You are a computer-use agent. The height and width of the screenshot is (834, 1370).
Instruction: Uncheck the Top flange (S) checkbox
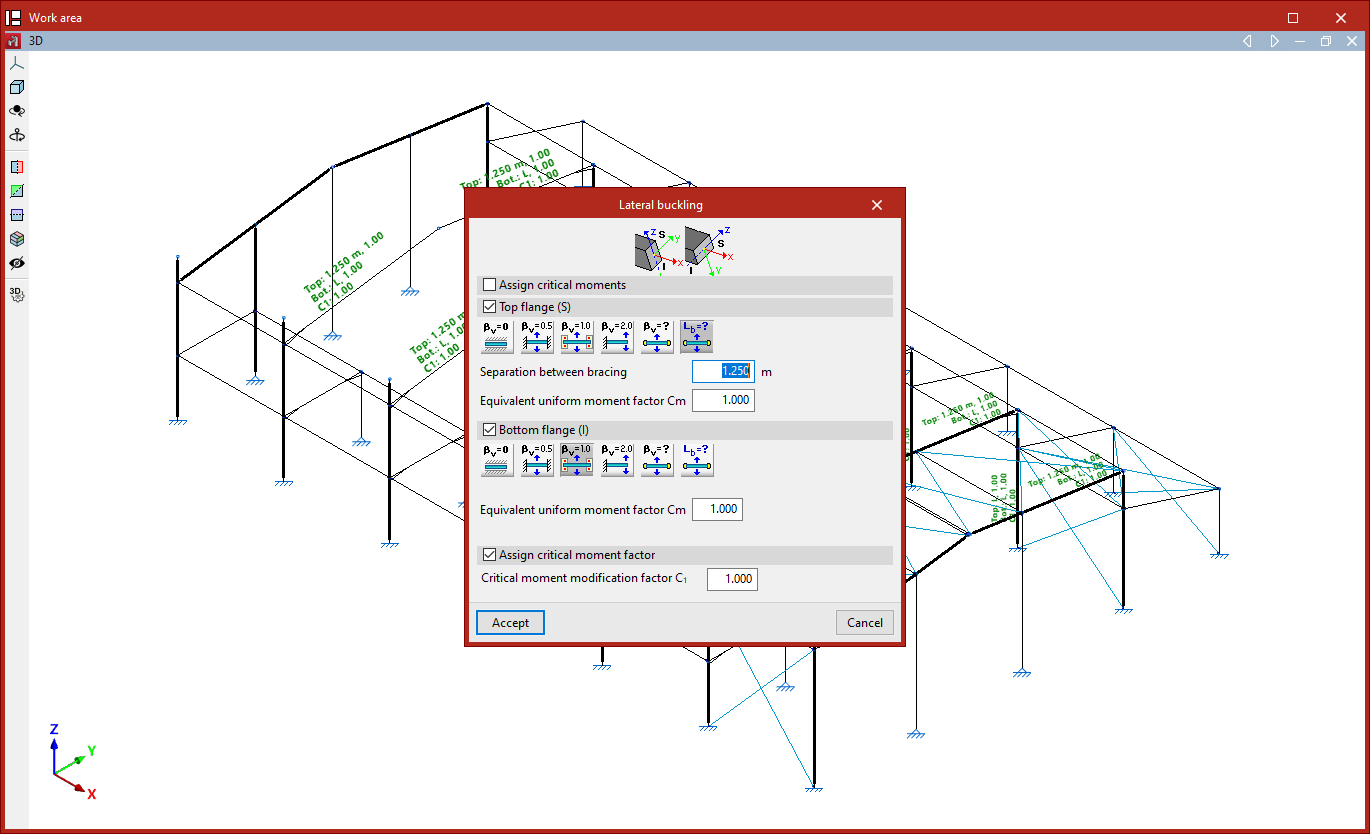489,307
